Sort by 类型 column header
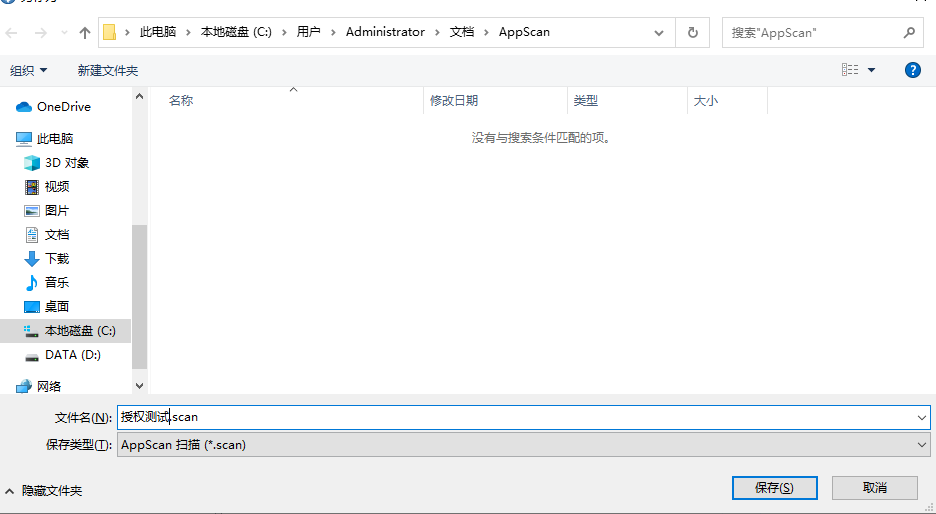This screenshot has height=514, width=936. click(586, 100)
